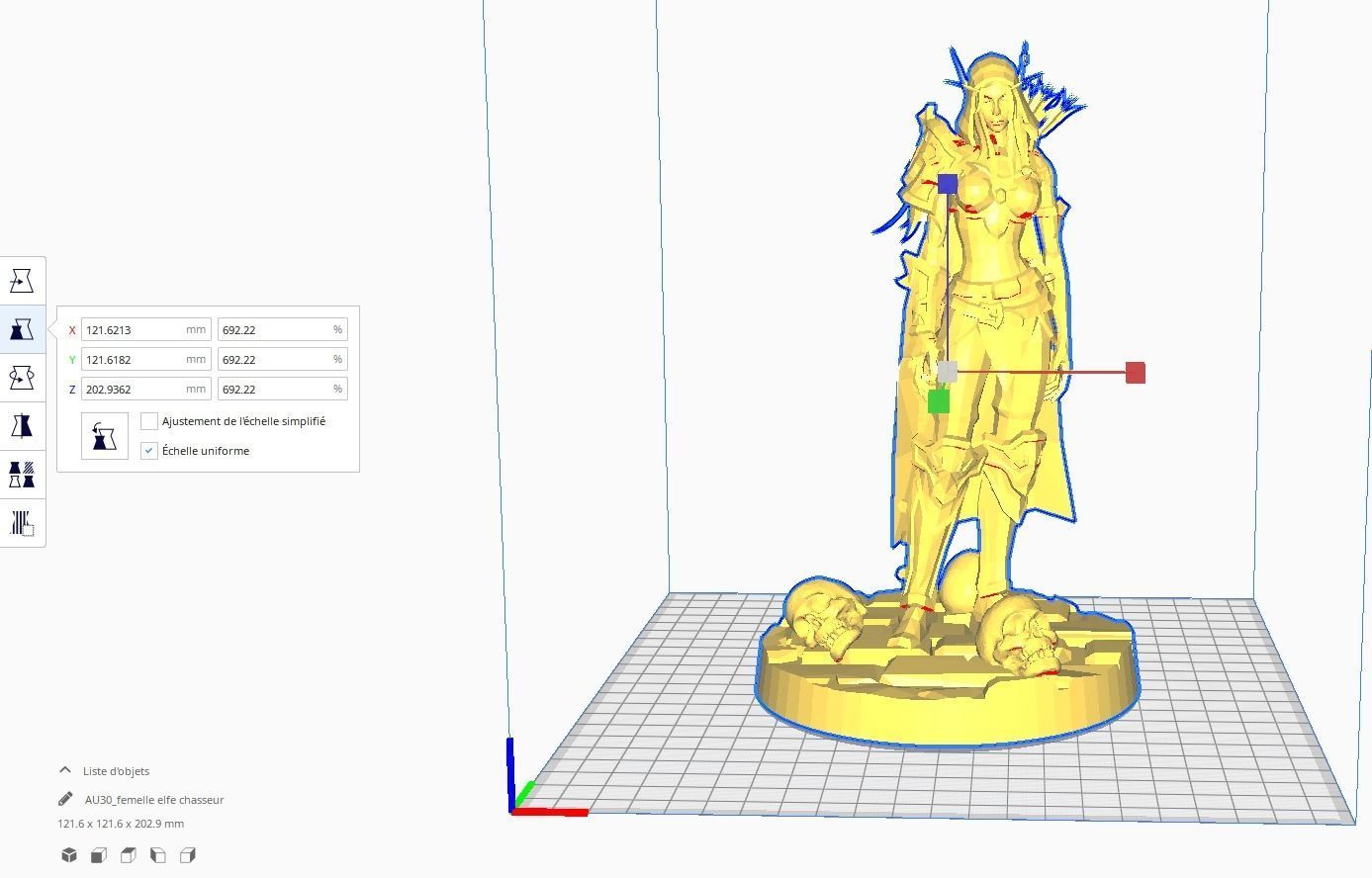Image resolution: width=1372 pixels, height=878 pixels.
Task: Open the Per Model Settings tool
Action: pos(22,475)
